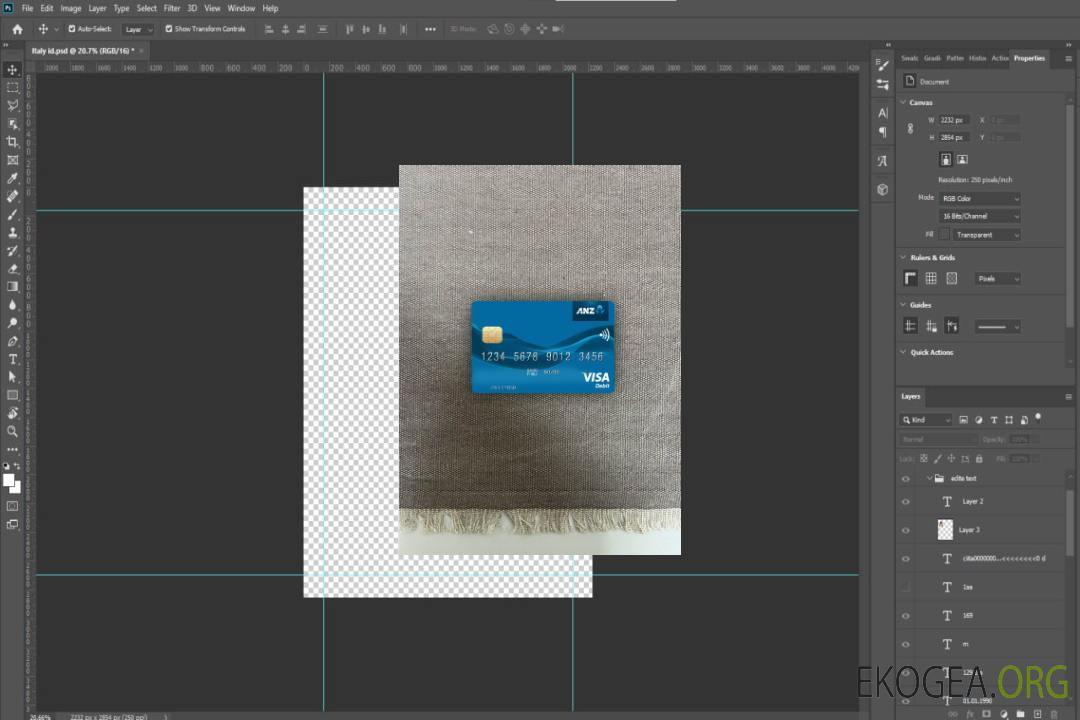1080x720 pixels.
Task: Select the Rectangular Marquee tool
Action: (x=12, y=88)
